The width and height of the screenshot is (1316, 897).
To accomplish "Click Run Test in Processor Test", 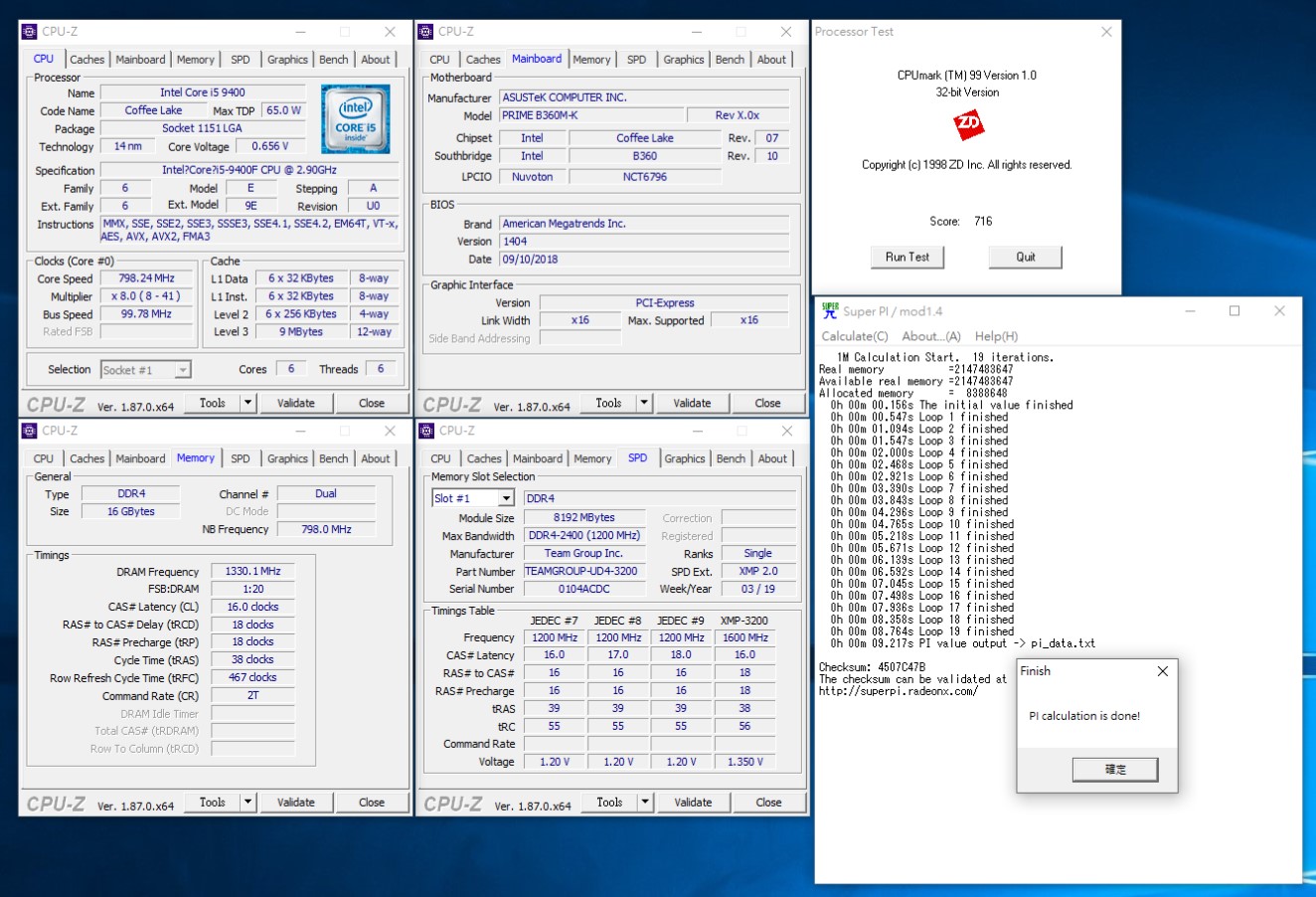I will pyautogui.click(x=907, y=257).
